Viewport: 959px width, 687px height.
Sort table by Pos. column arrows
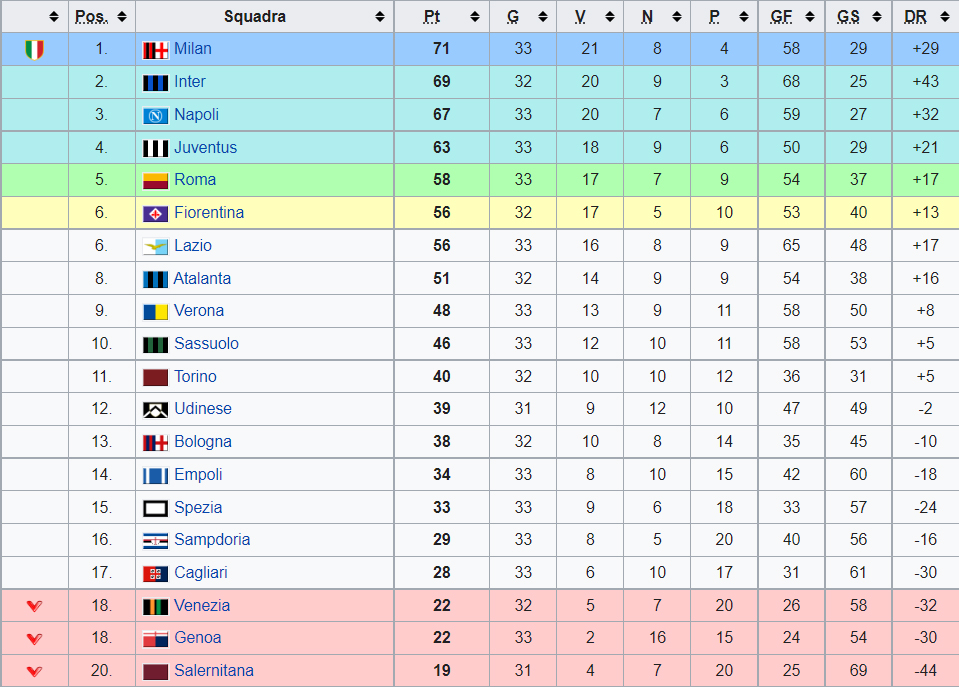pyautogui.click(x=122, y=17)
